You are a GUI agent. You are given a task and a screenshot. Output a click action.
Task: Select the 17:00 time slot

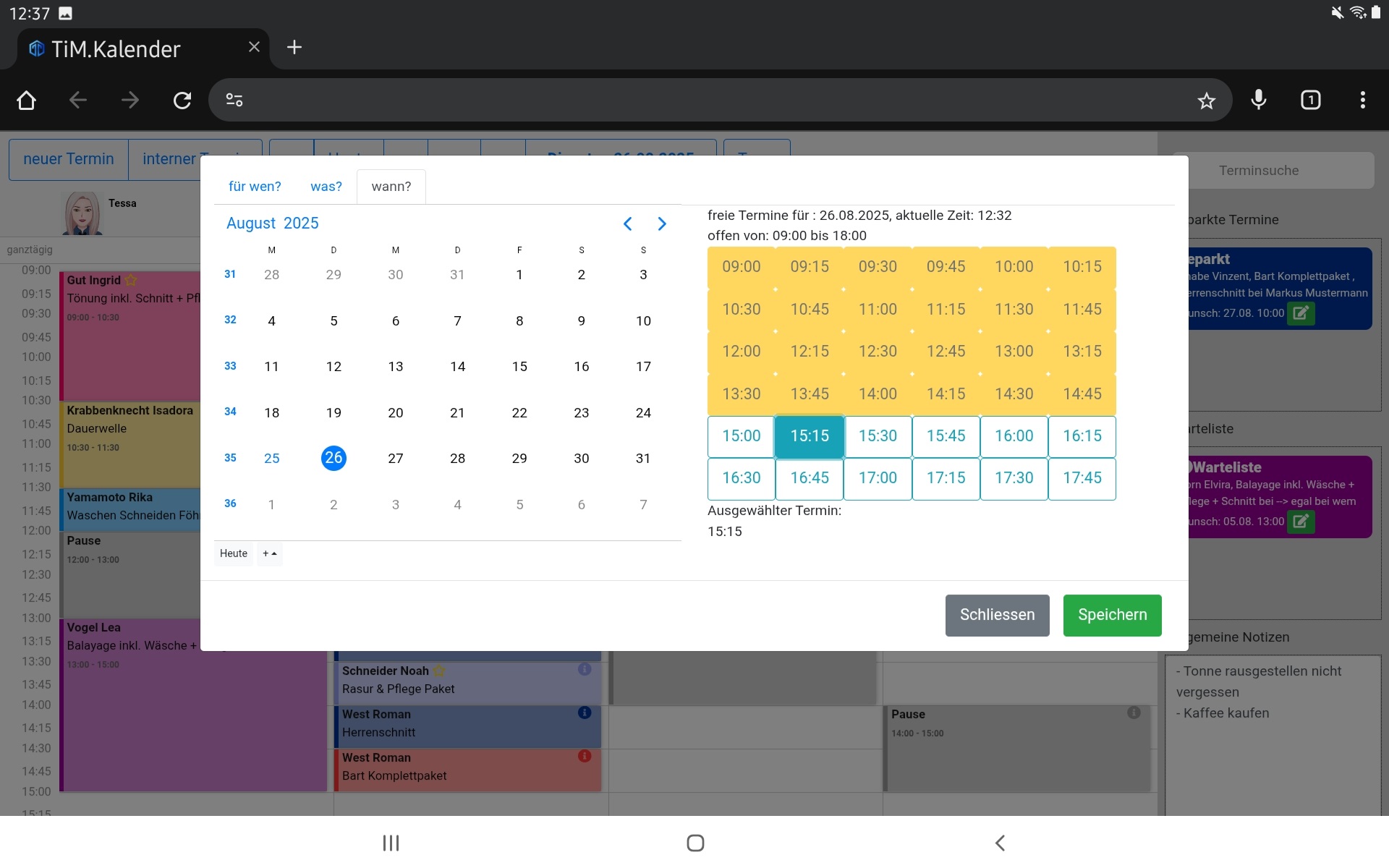[x=878, y=478]
